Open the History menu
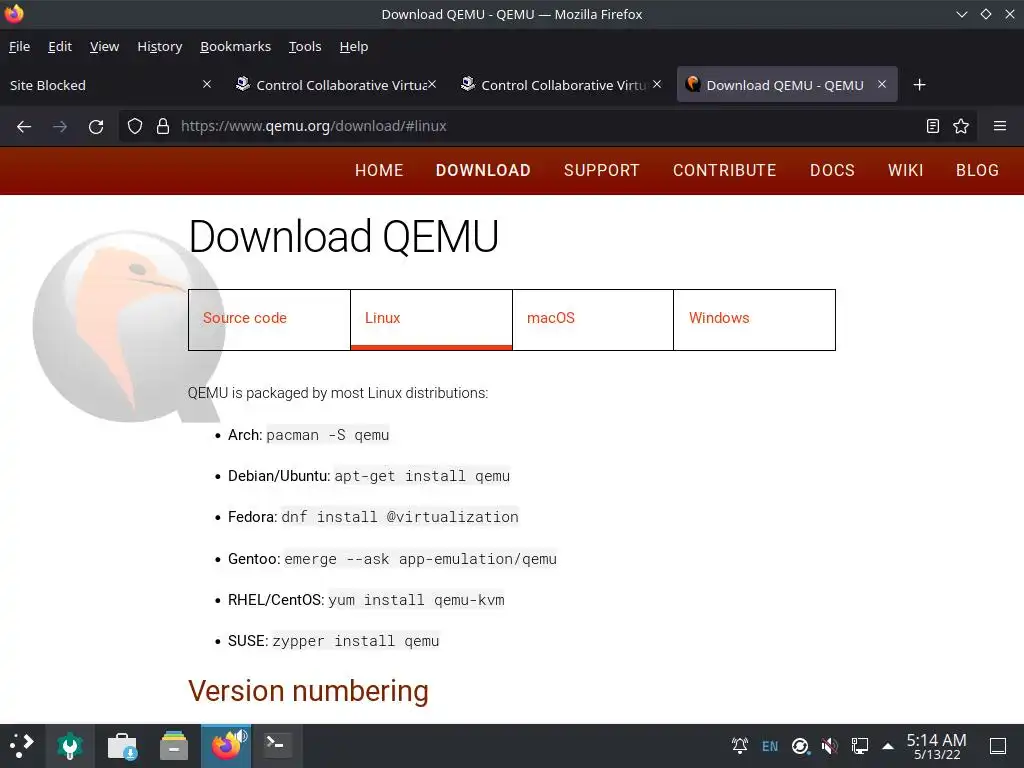Image resolution: width=1024 pixels, height=768 pixels. pyautogui.click(x=159, y=46)
